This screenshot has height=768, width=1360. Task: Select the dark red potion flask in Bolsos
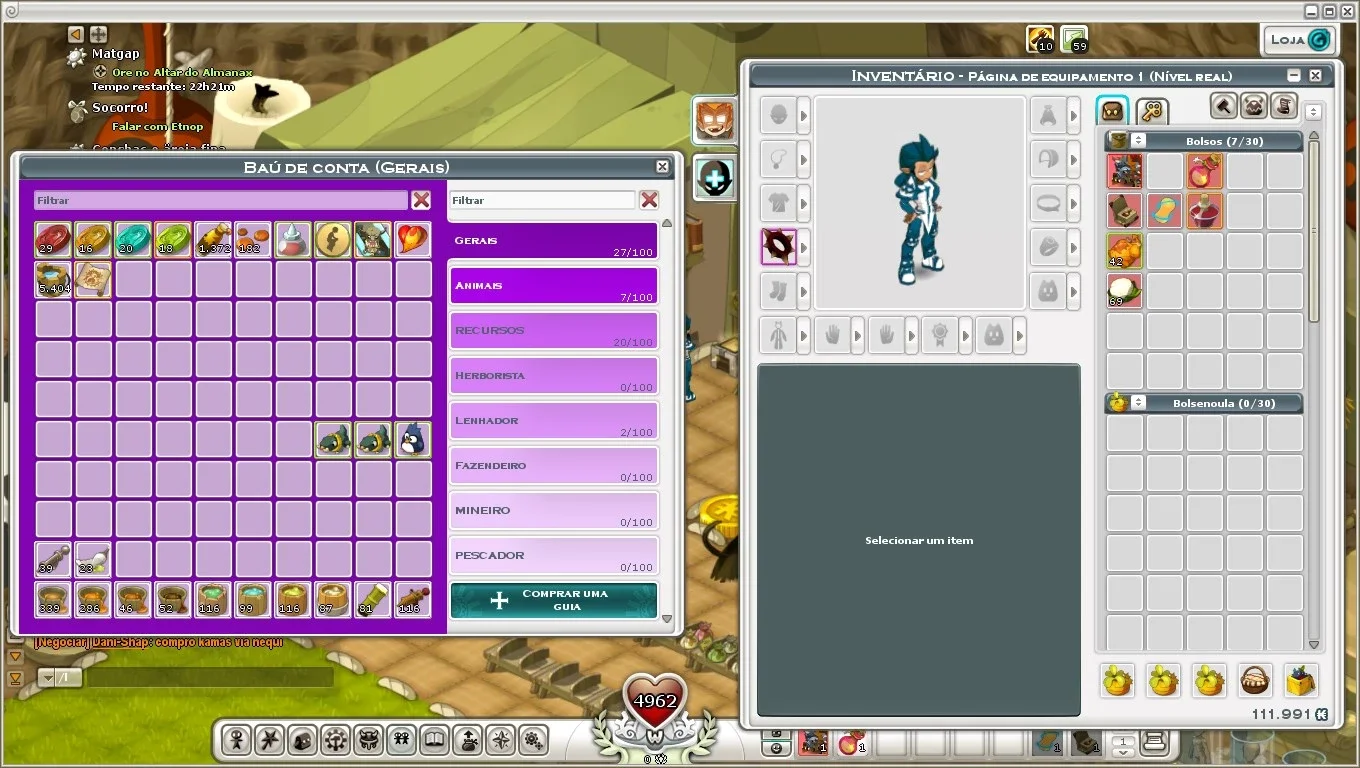pyautogui.click(x=1204, y=211)
